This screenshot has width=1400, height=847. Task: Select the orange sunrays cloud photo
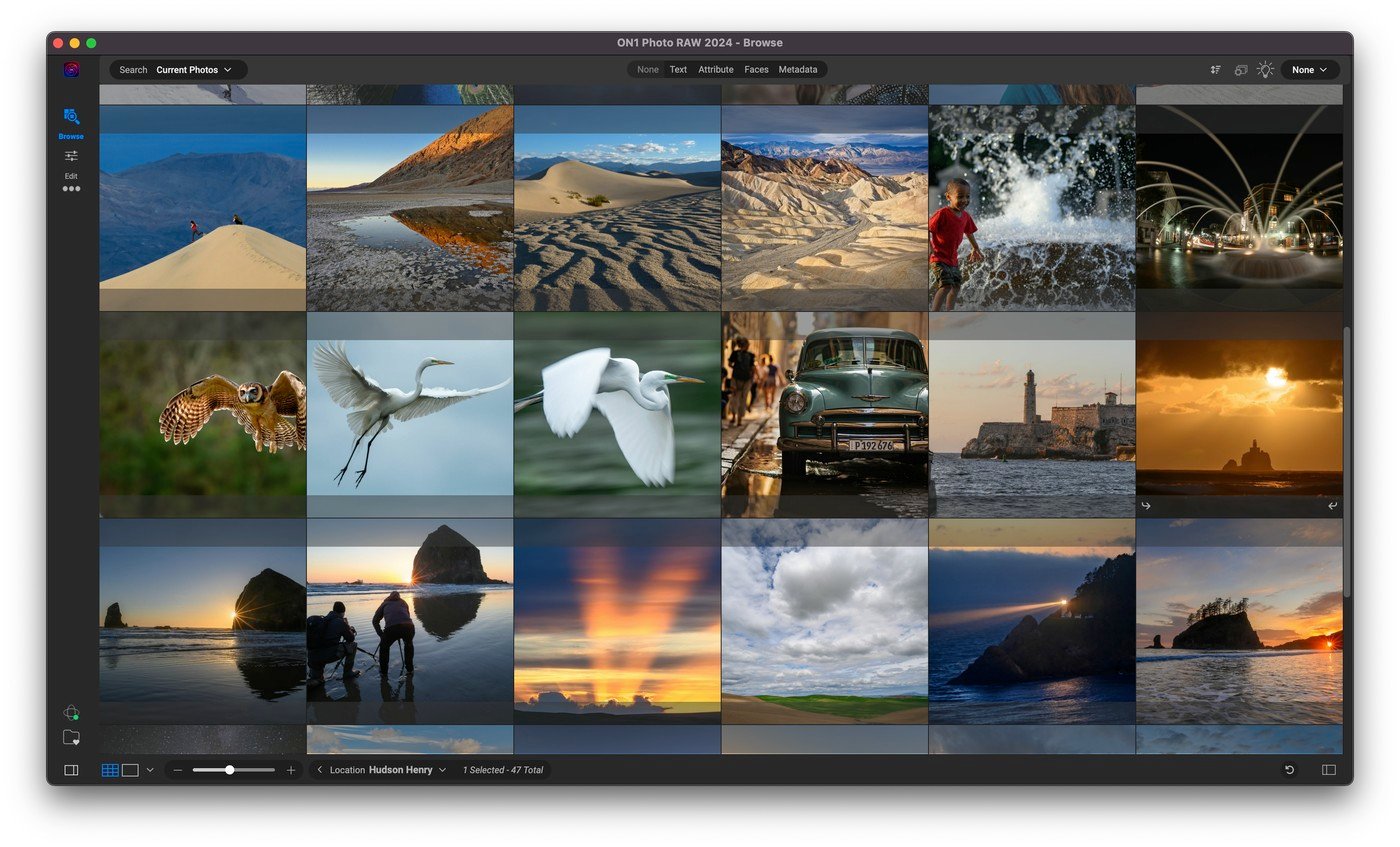click(x=617, y=621)
